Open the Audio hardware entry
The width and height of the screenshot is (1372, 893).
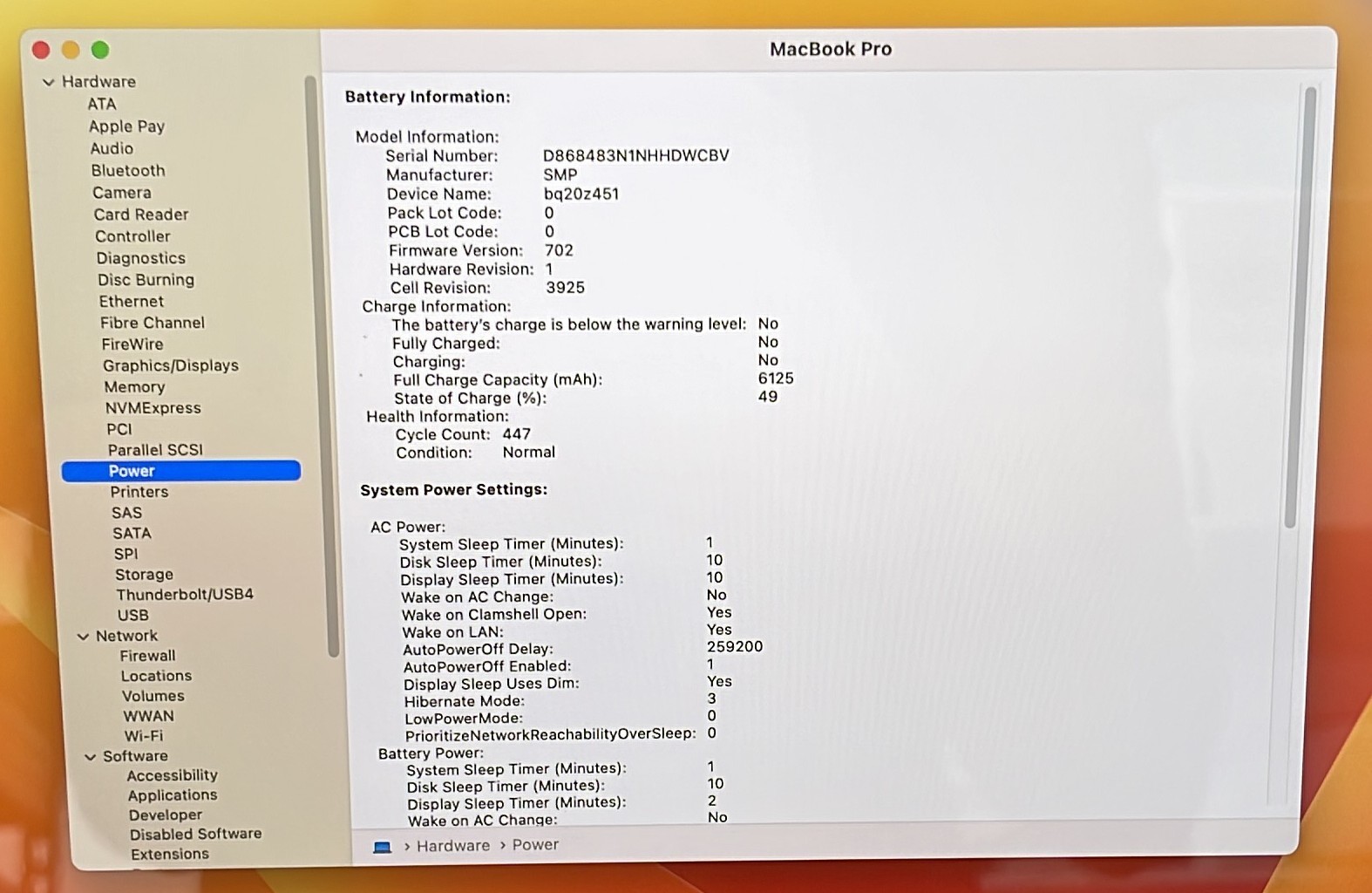[x=112, y=148]
